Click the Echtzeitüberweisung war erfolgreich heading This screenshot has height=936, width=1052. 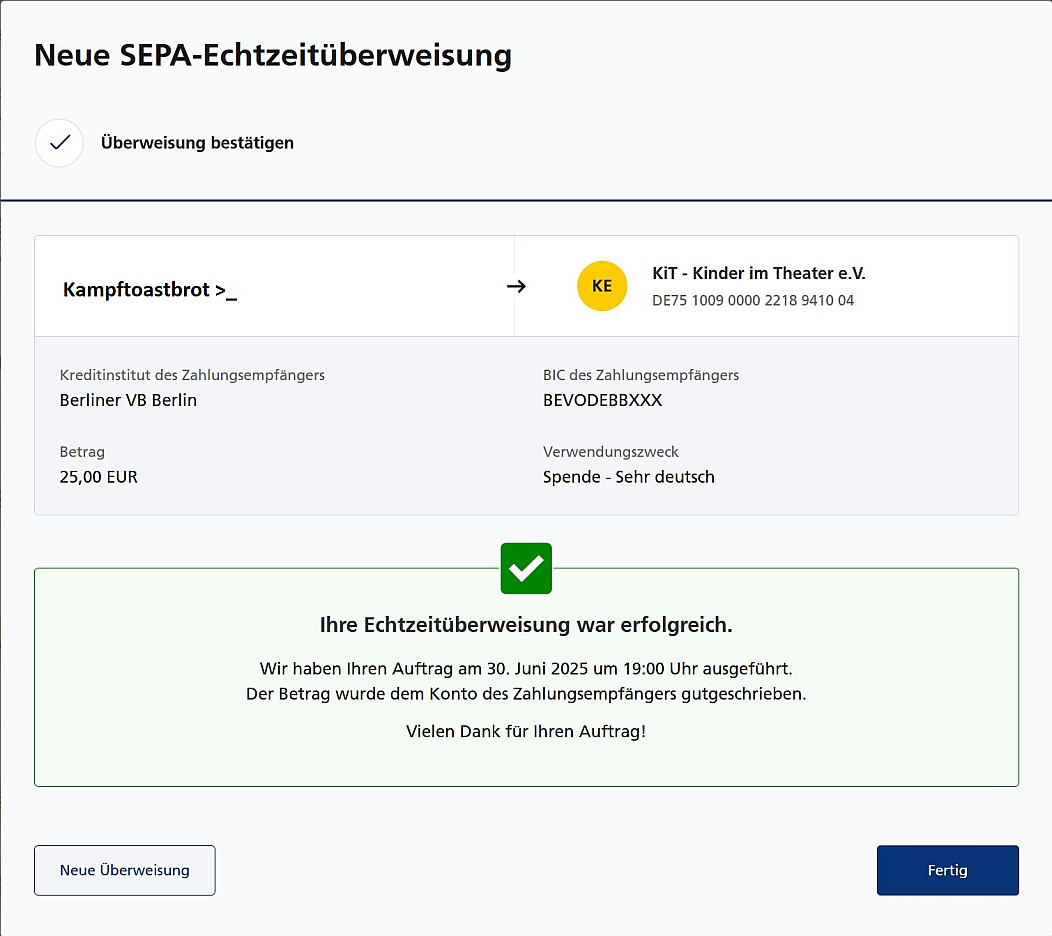[526, 626]
